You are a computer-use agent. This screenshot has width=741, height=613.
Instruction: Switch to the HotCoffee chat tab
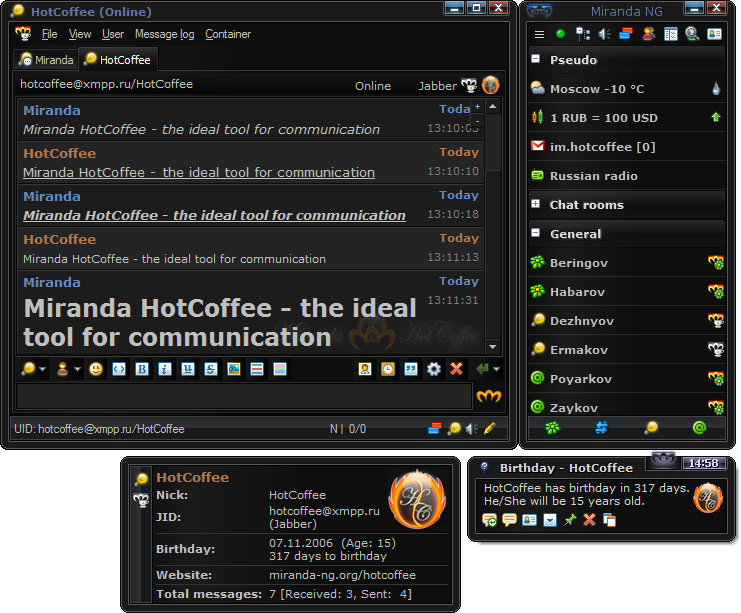pos(117,60)
